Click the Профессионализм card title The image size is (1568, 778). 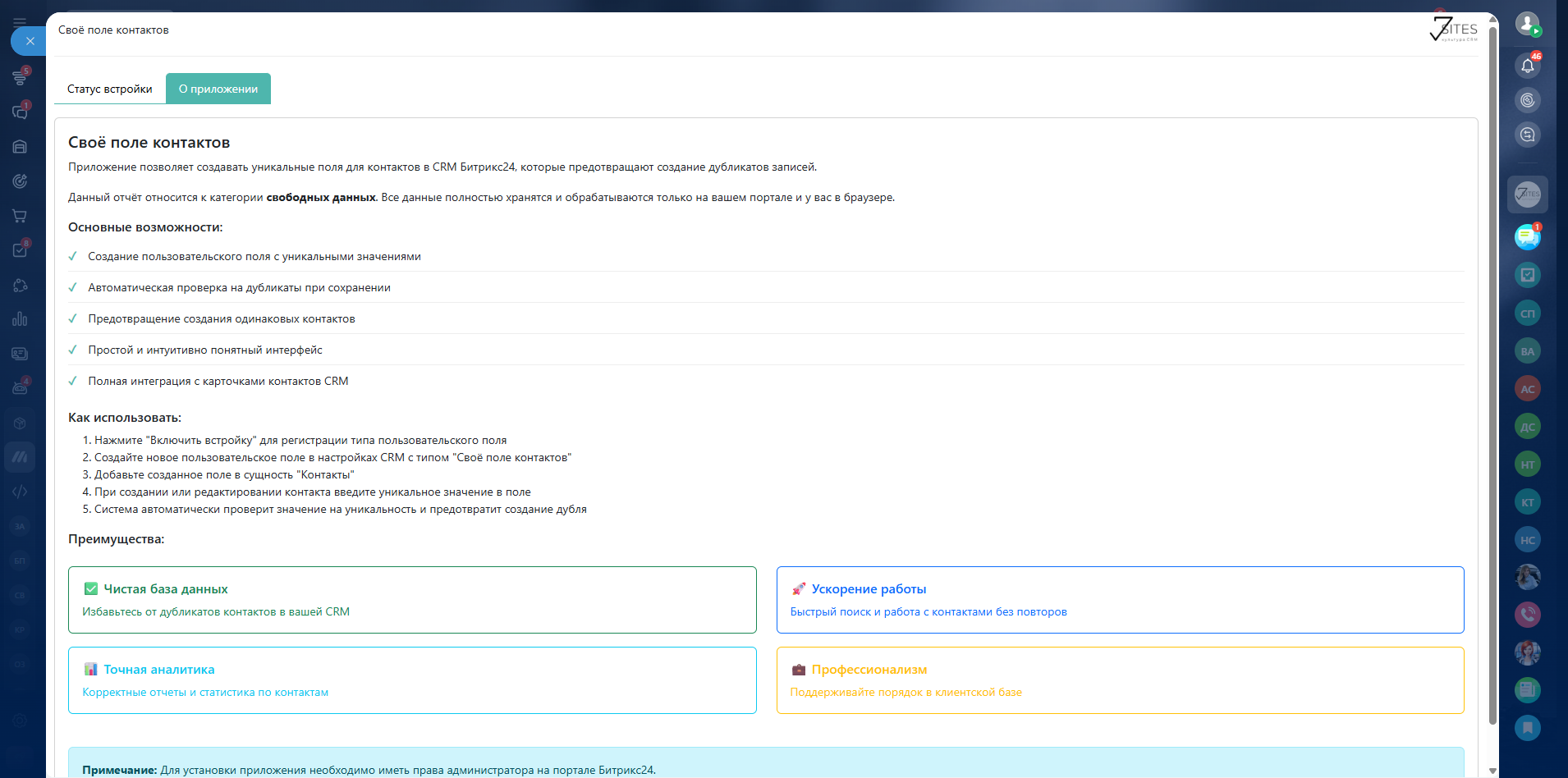[x=869, y=669]
